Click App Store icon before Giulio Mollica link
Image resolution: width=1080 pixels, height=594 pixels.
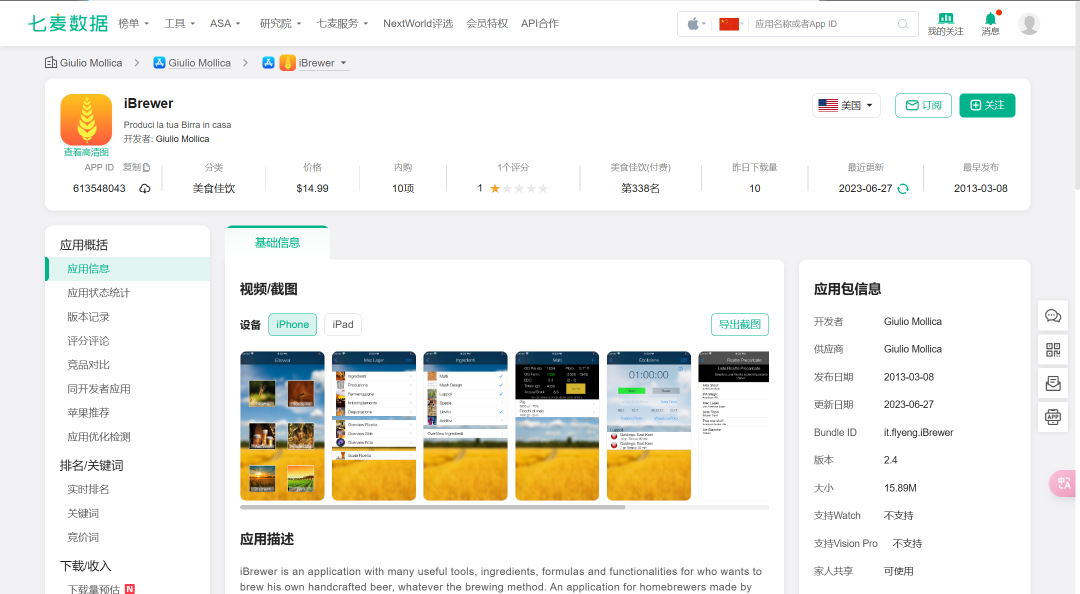[x=159, y=63]
